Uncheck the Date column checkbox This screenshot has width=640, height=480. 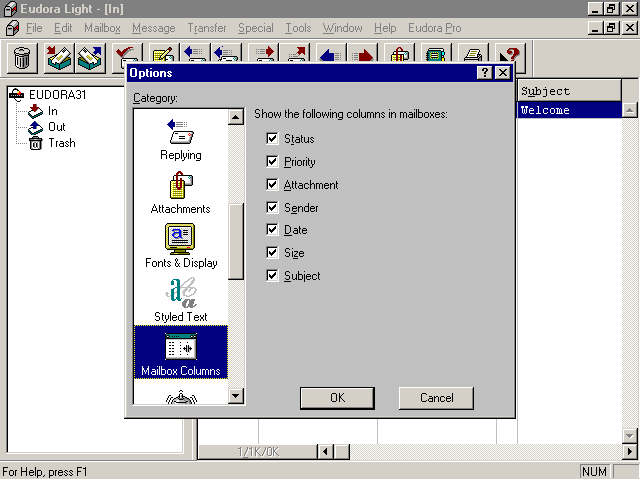272,230
